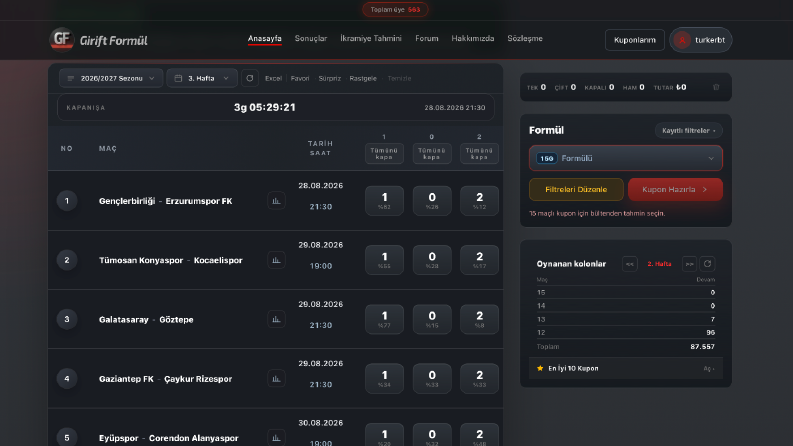This screenshot has height=446, width=793.
Task: Select outcome 1 for Gençlerbirliği - Erzurumspor FK
Action: pyautogui.click(x=384, y=201)
